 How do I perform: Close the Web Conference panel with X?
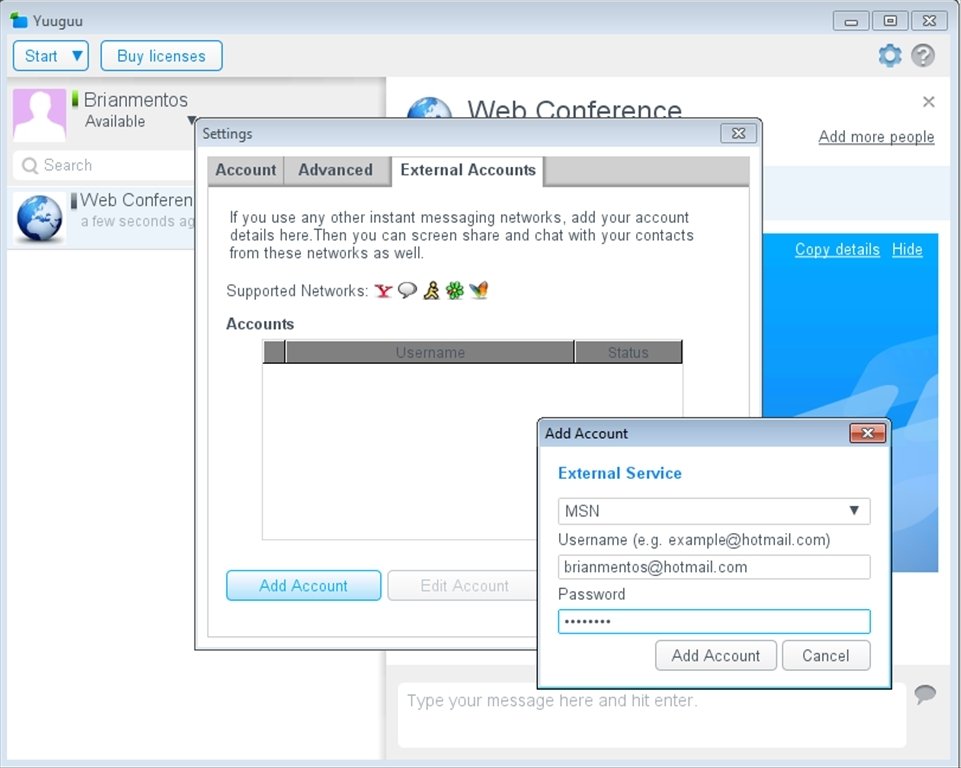pos(929,102)
